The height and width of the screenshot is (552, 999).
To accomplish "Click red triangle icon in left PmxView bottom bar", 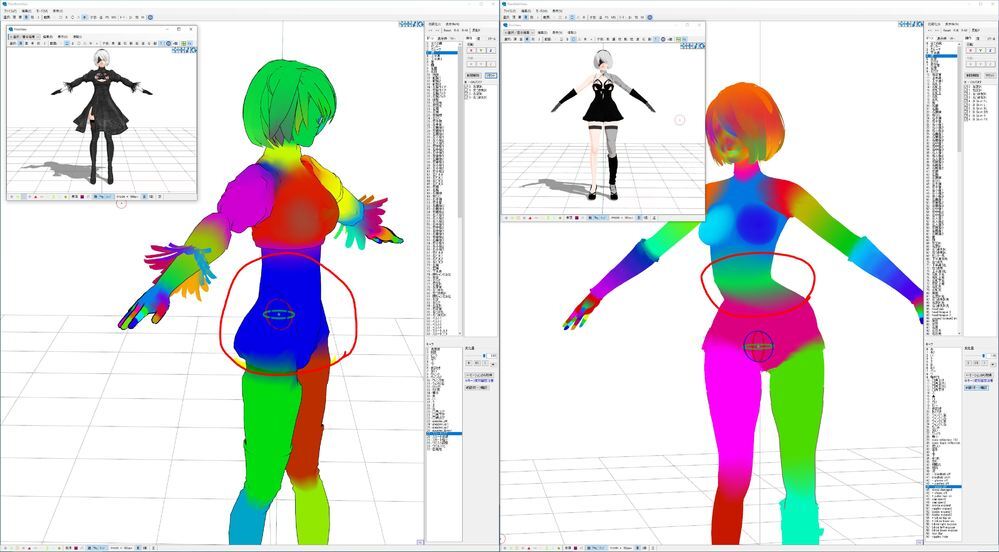I will (x=36, y=197).
